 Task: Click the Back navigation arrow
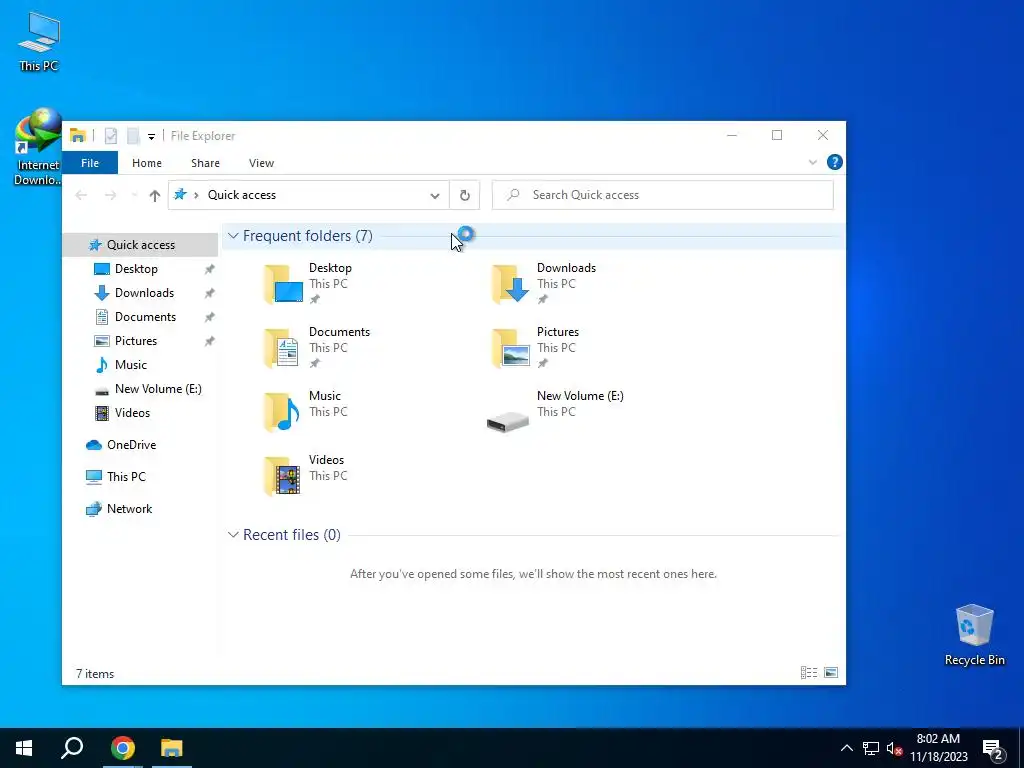(81, 195)
